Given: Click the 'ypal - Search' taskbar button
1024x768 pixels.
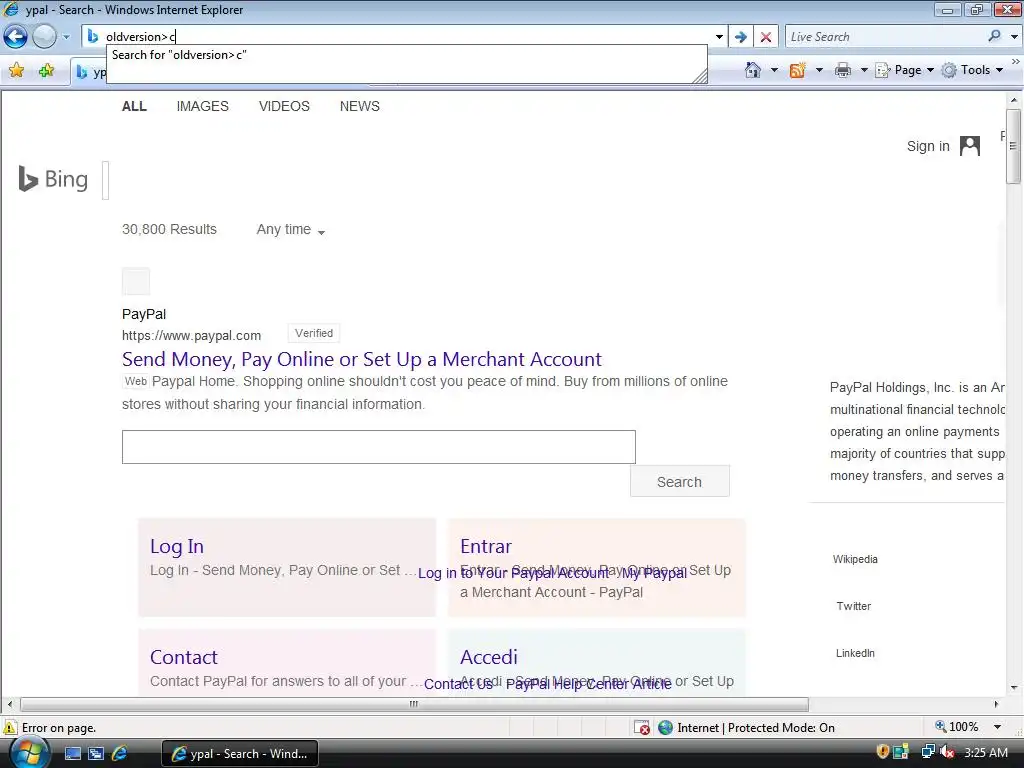Looking at the screenshot, I should click(239, 754).
